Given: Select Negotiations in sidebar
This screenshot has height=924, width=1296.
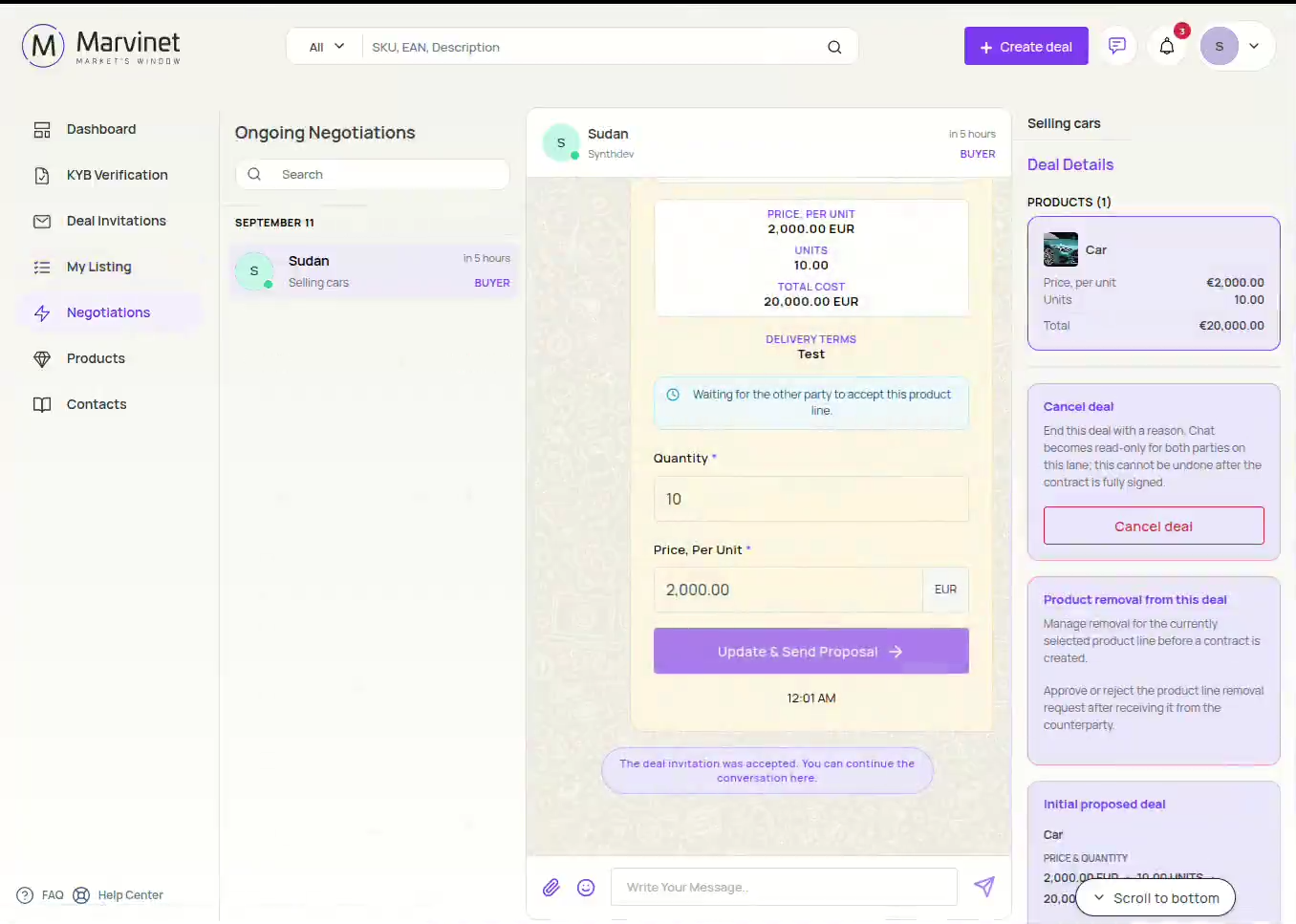Looking at the screenshot, I should point(110,312).
